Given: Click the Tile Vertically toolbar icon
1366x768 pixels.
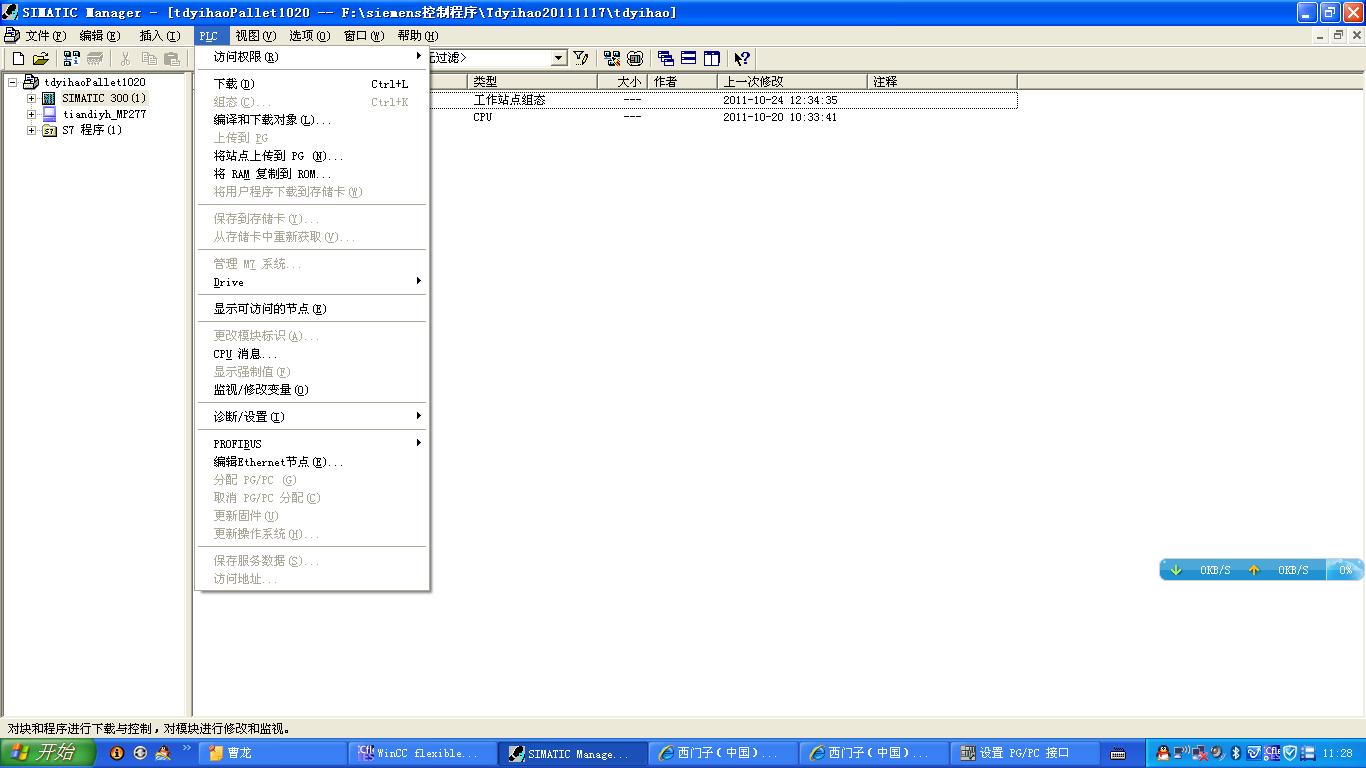Looking at the screenshot, I should [x=711, y=58].
